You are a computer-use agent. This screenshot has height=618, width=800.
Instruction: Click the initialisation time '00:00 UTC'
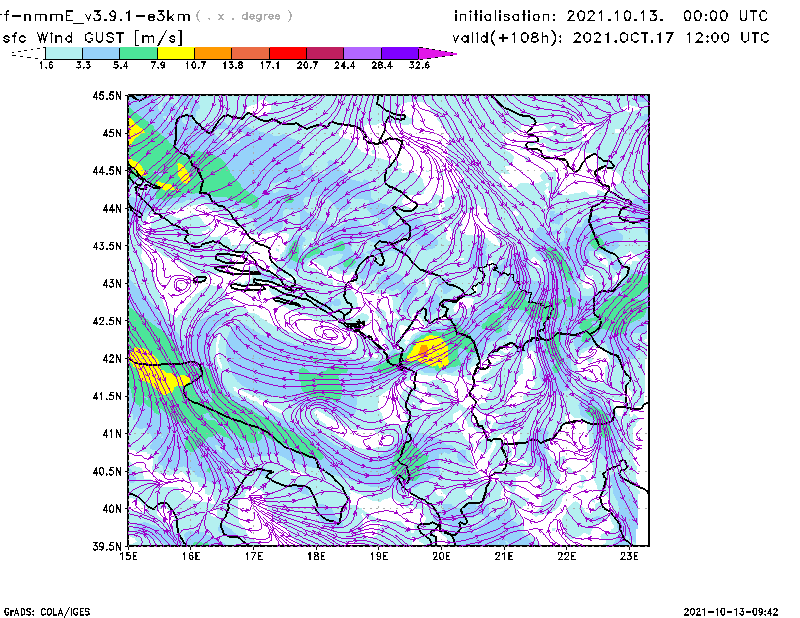click(726, 16)
